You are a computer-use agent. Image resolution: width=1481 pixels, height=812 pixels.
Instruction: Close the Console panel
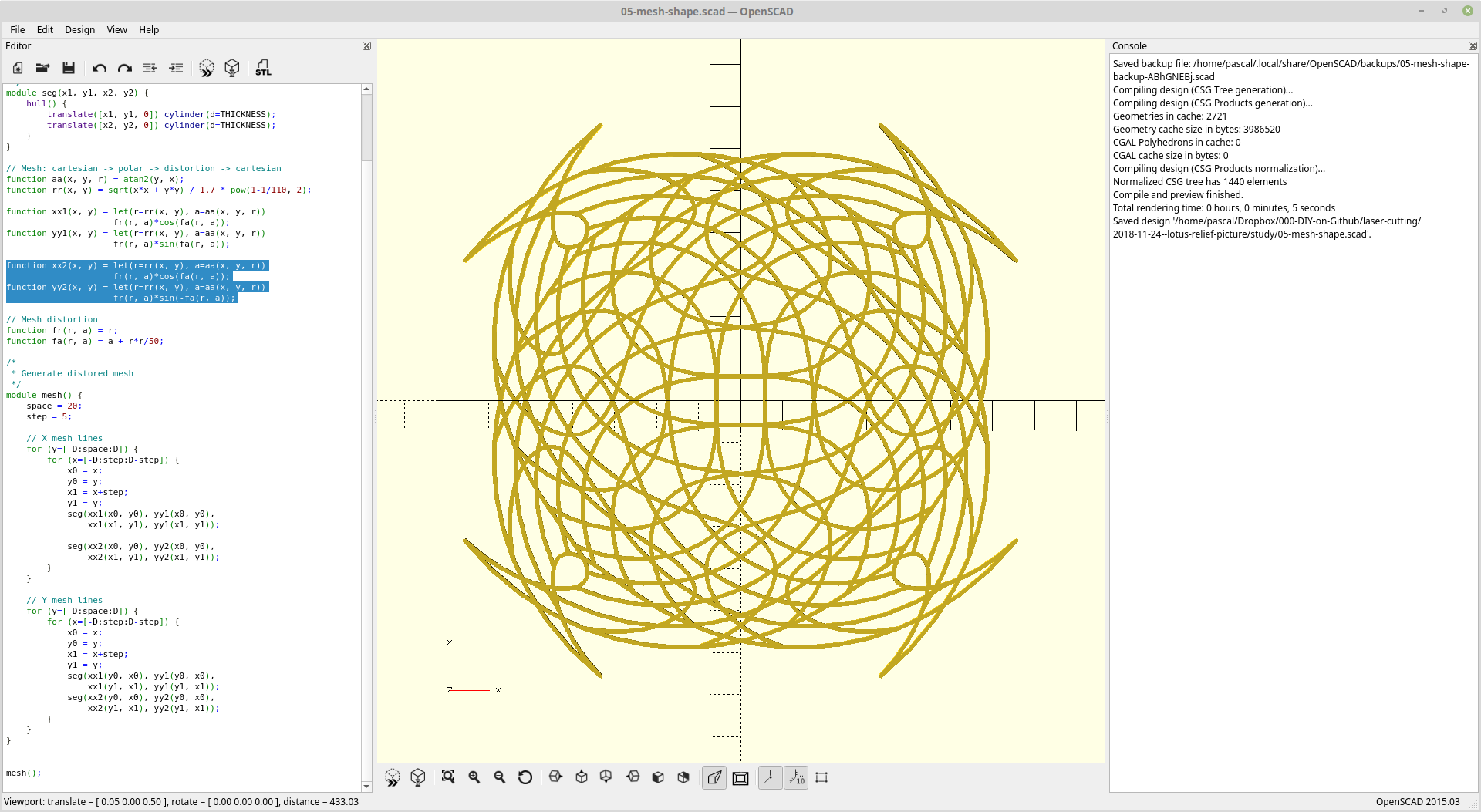coord(1473,46)
